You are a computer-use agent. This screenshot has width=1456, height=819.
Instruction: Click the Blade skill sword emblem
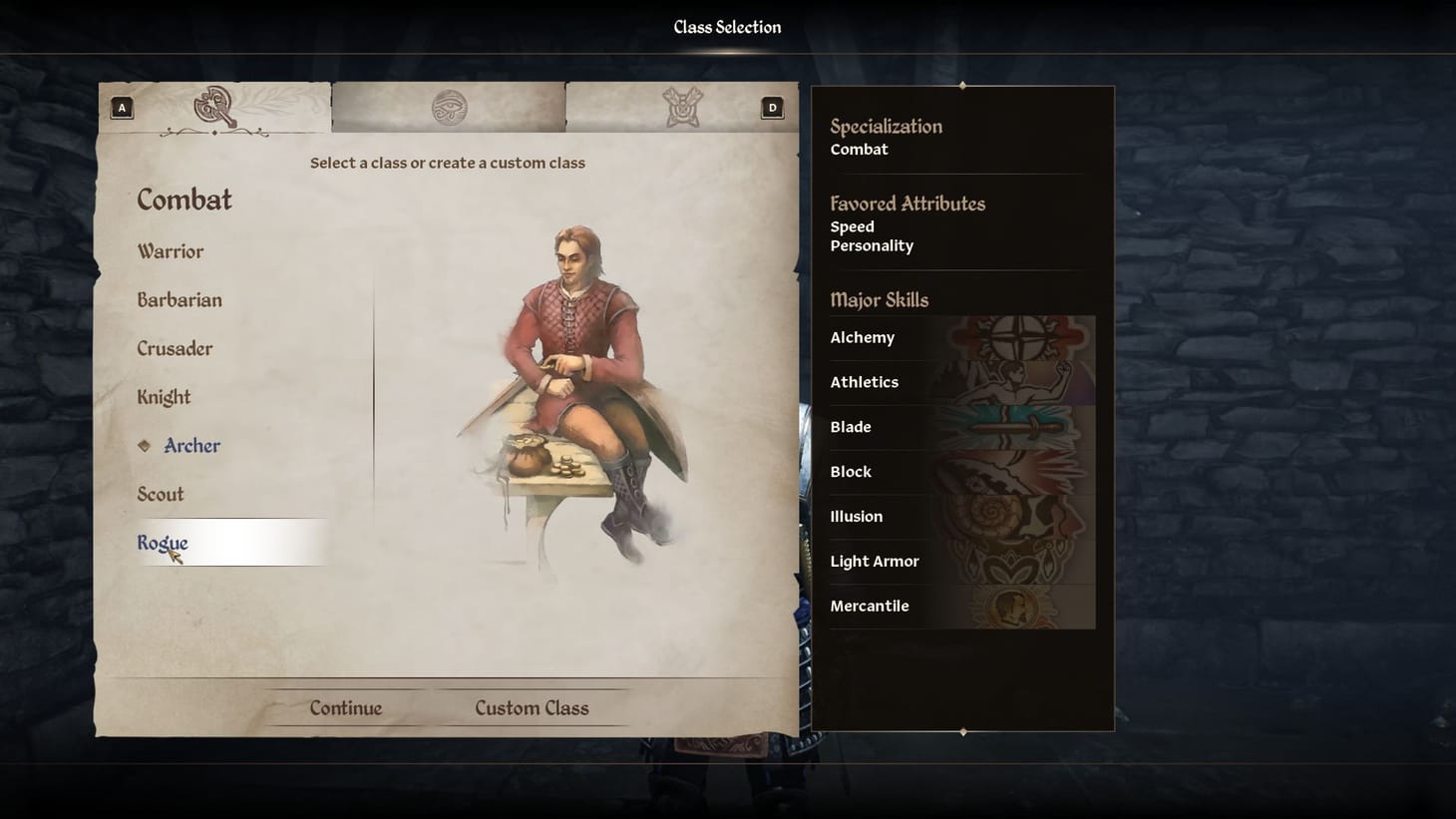pos(1017,428)
